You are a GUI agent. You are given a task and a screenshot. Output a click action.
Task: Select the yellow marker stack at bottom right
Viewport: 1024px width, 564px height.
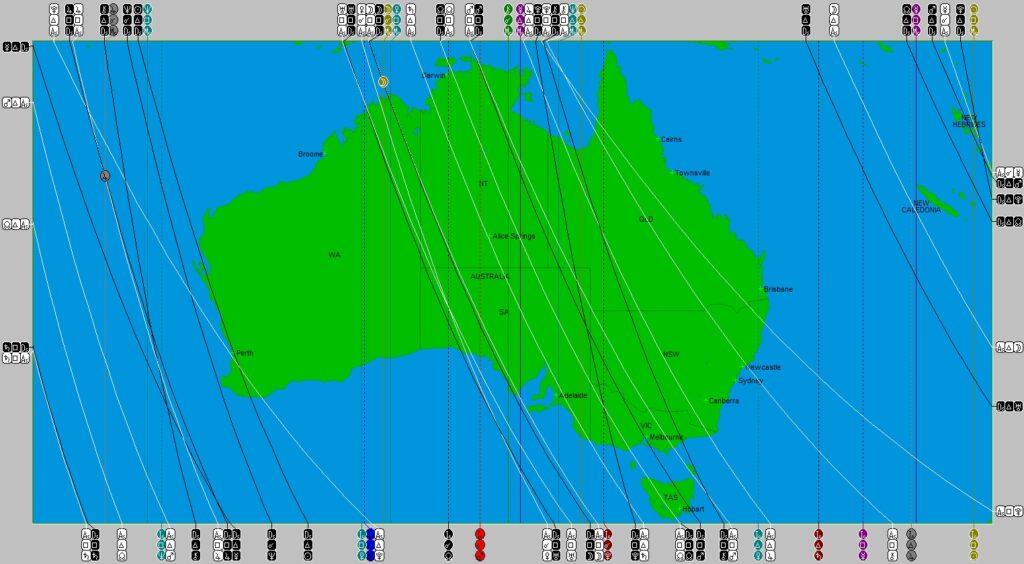pos(974,544)
